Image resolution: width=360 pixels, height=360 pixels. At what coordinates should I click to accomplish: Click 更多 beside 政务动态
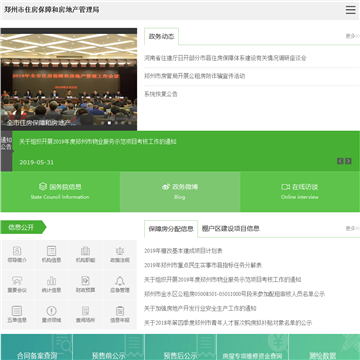coord(352,36)
